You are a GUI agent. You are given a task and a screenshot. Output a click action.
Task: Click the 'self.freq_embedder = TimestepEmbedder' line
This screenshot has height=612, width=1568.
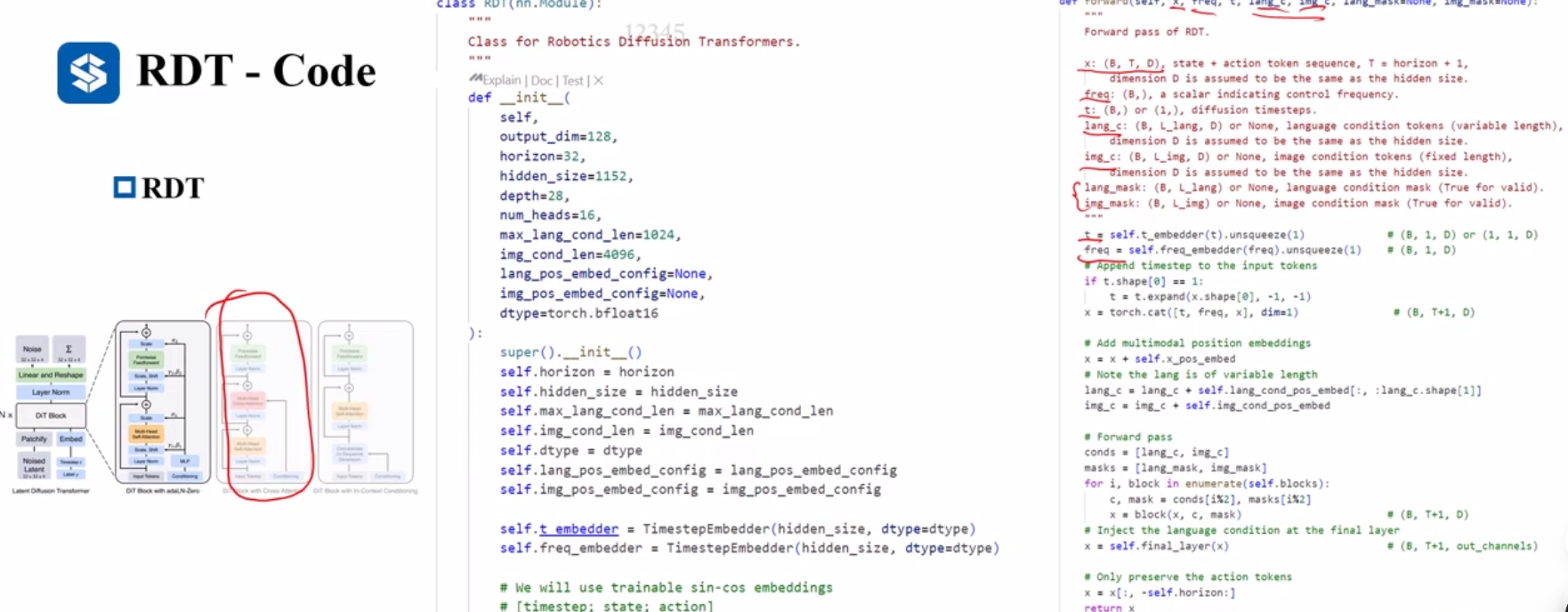click(x=749, y=548)
